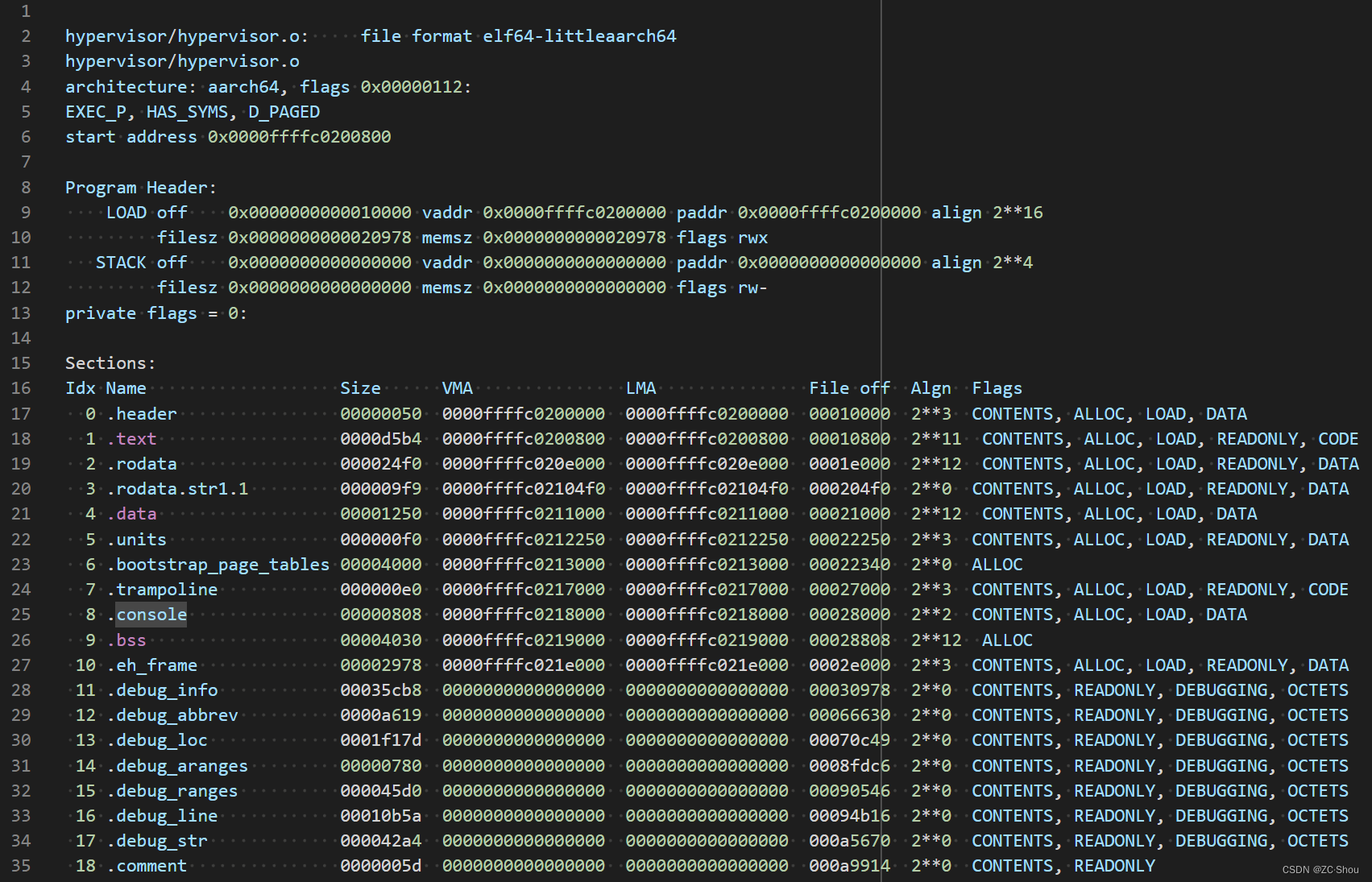Click 'HAS_SYMS' on line 5
1372x882 pixels.
(187, 111)
